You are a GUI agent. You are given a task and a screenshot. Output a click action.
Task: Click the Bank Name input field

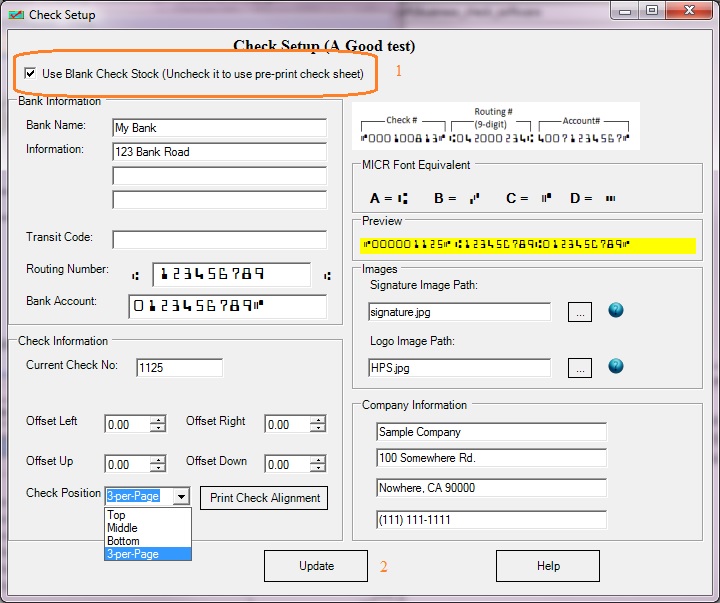tap(219, 128)
